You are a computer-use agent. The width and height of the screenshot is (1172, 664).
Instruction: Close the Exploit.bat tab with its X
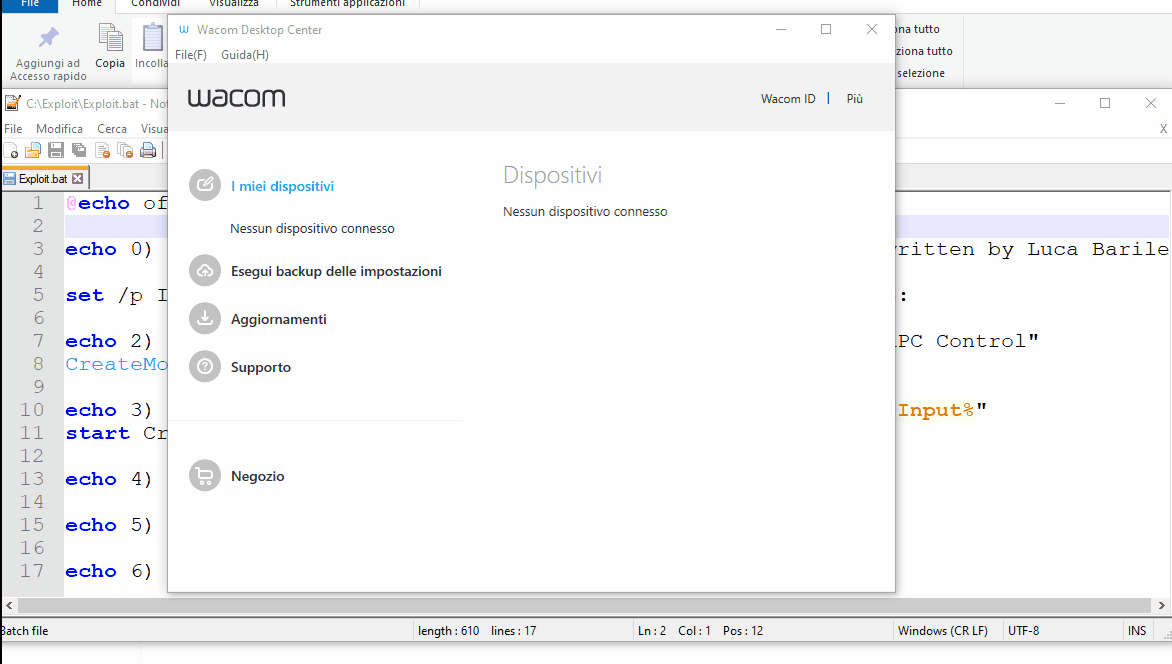click(78, 179)
